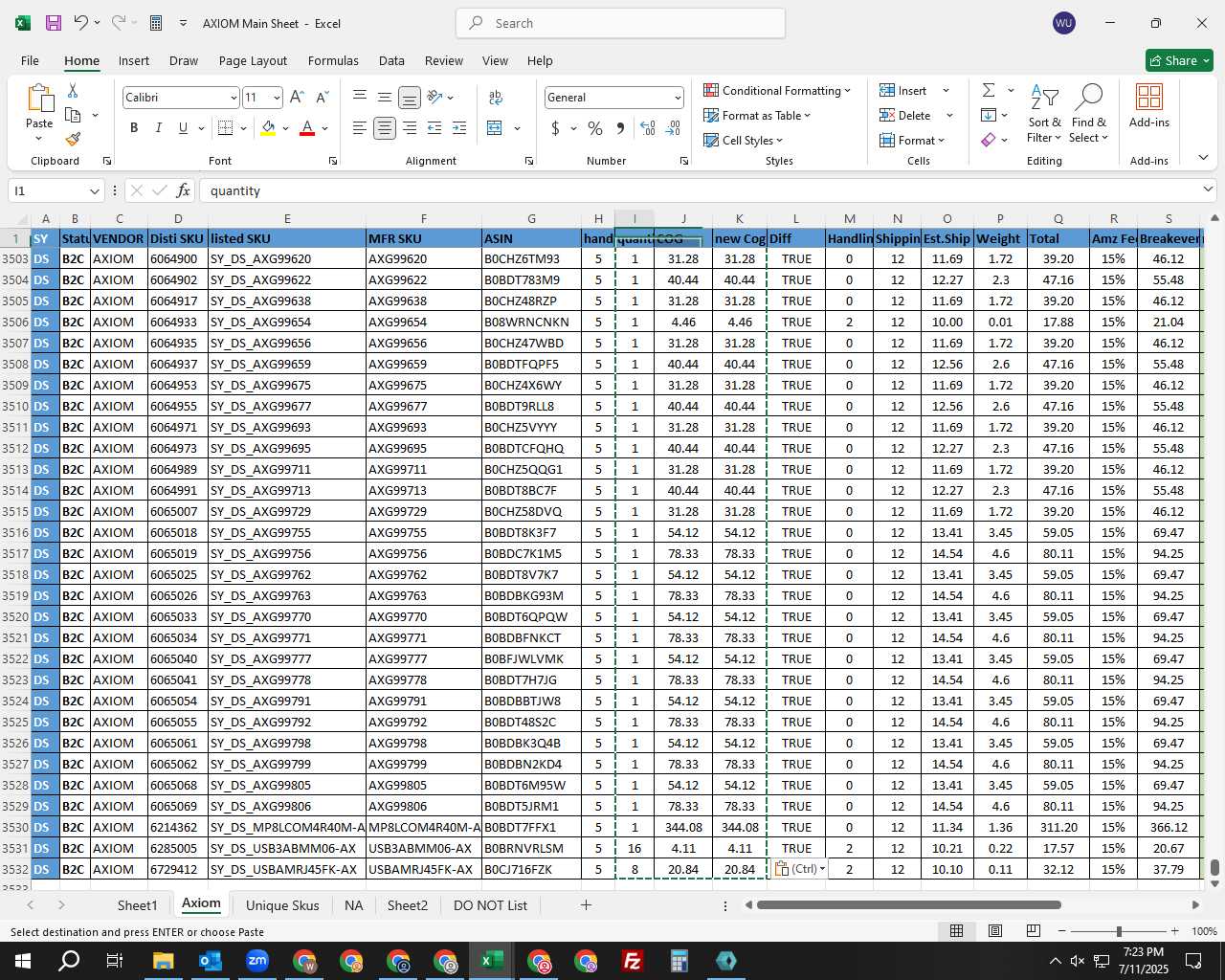Open Conditional Formatting dropdown
1225x980 pixels.
(x=777, y=90)
